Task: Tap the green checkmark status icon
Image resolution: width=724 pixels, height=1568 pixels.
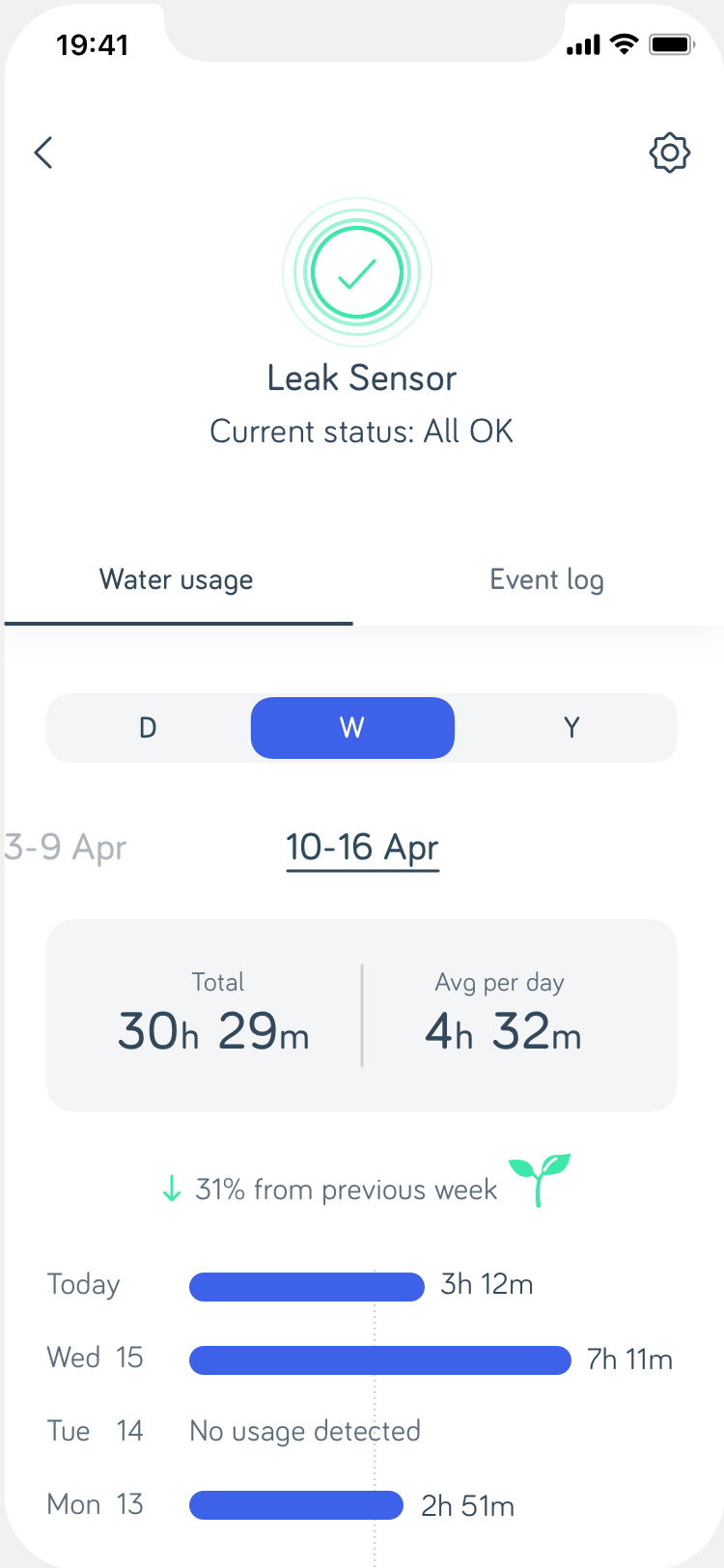Action: pyautogui.click(x=357, y=273)
